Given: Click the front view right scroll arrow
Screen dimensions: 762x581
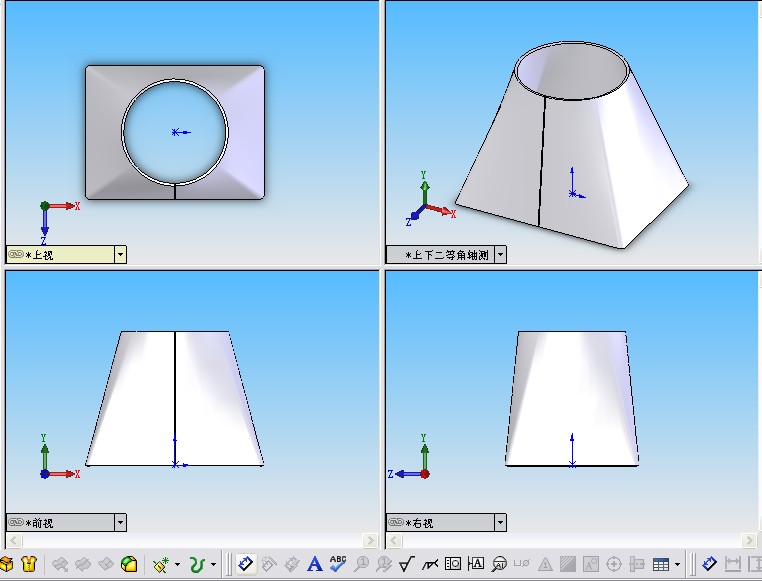Looking at the screenshot, I should (370, 540).
